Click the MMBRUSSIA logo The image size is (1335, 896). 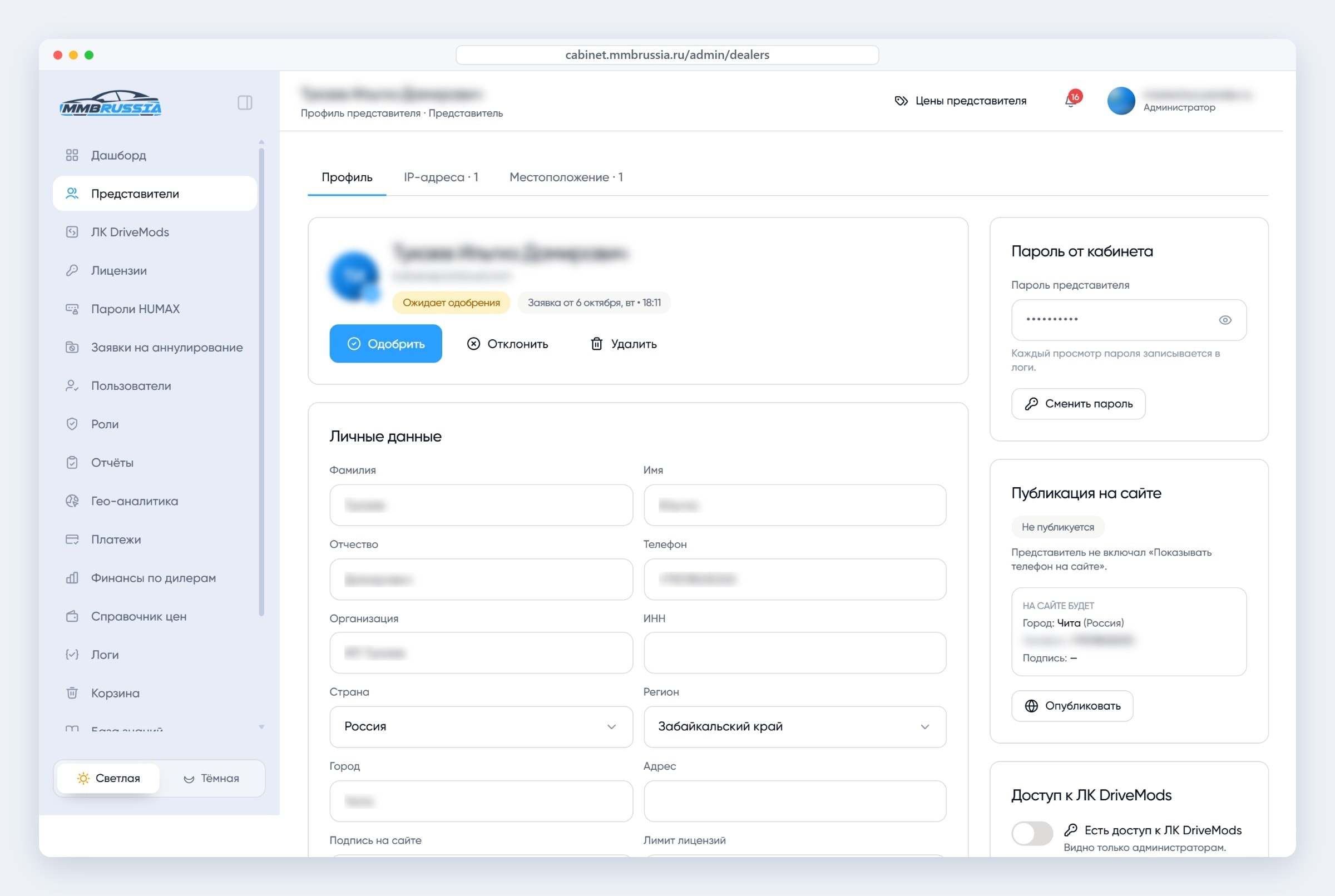tap(111, 103)
